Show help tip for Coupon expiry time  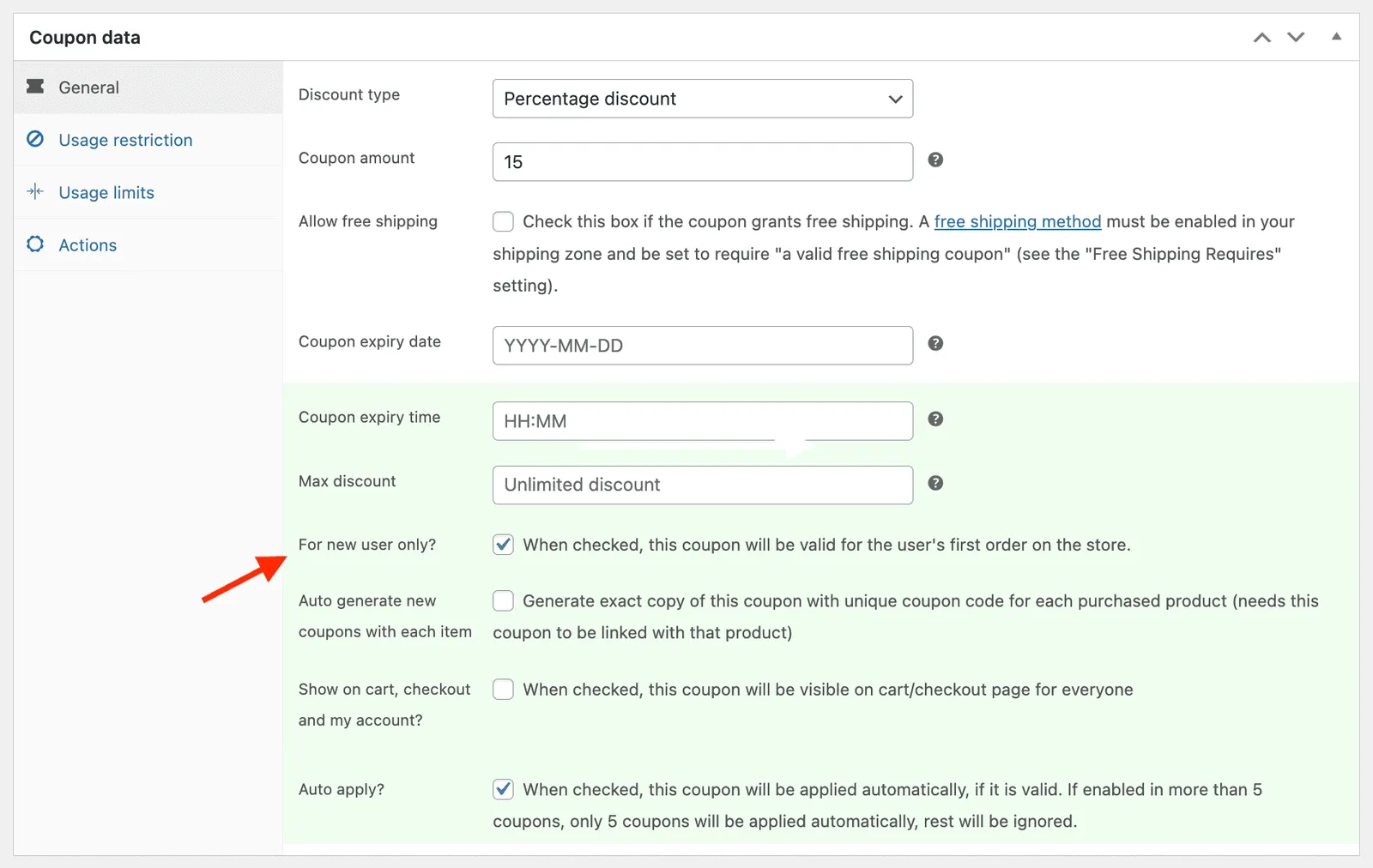(935, 419)
